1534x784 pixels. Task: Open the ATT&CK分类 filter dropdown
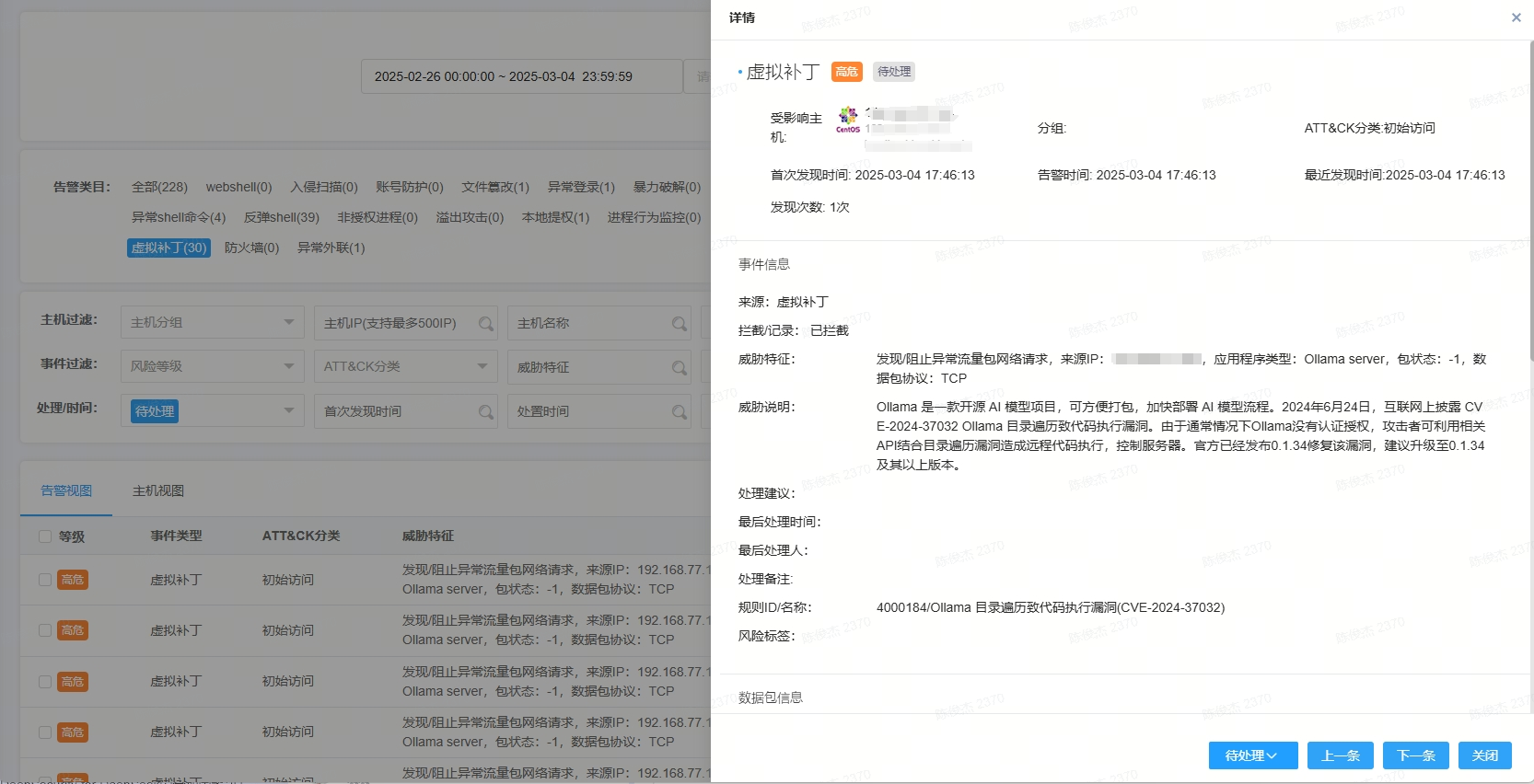click(405, 366)
